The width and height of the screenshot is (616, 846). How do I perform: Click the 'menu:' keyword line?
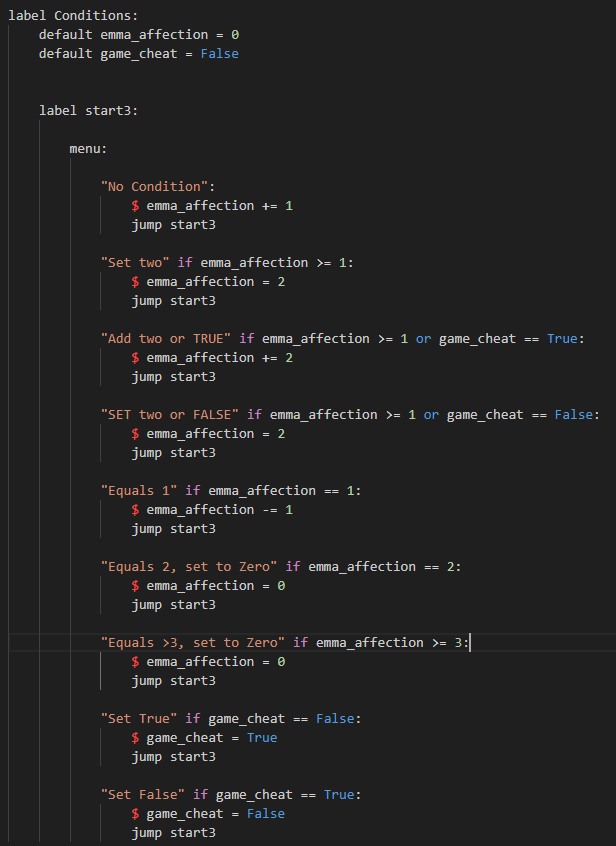click(x=88, y=148)
